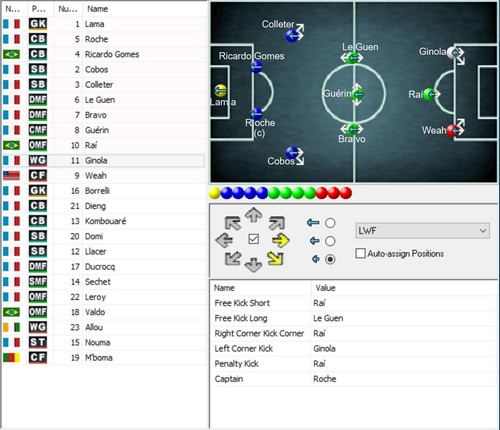This screenshot has width=500, height=430.
Task: Click the up direction arrow
Action: pyautogui.click(x=253, y=215)
